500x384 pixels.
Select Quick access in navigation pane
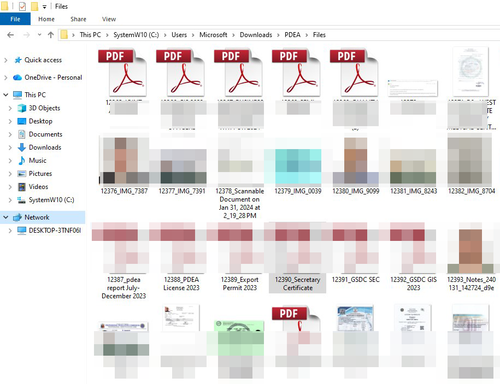[x=43, y=60]
